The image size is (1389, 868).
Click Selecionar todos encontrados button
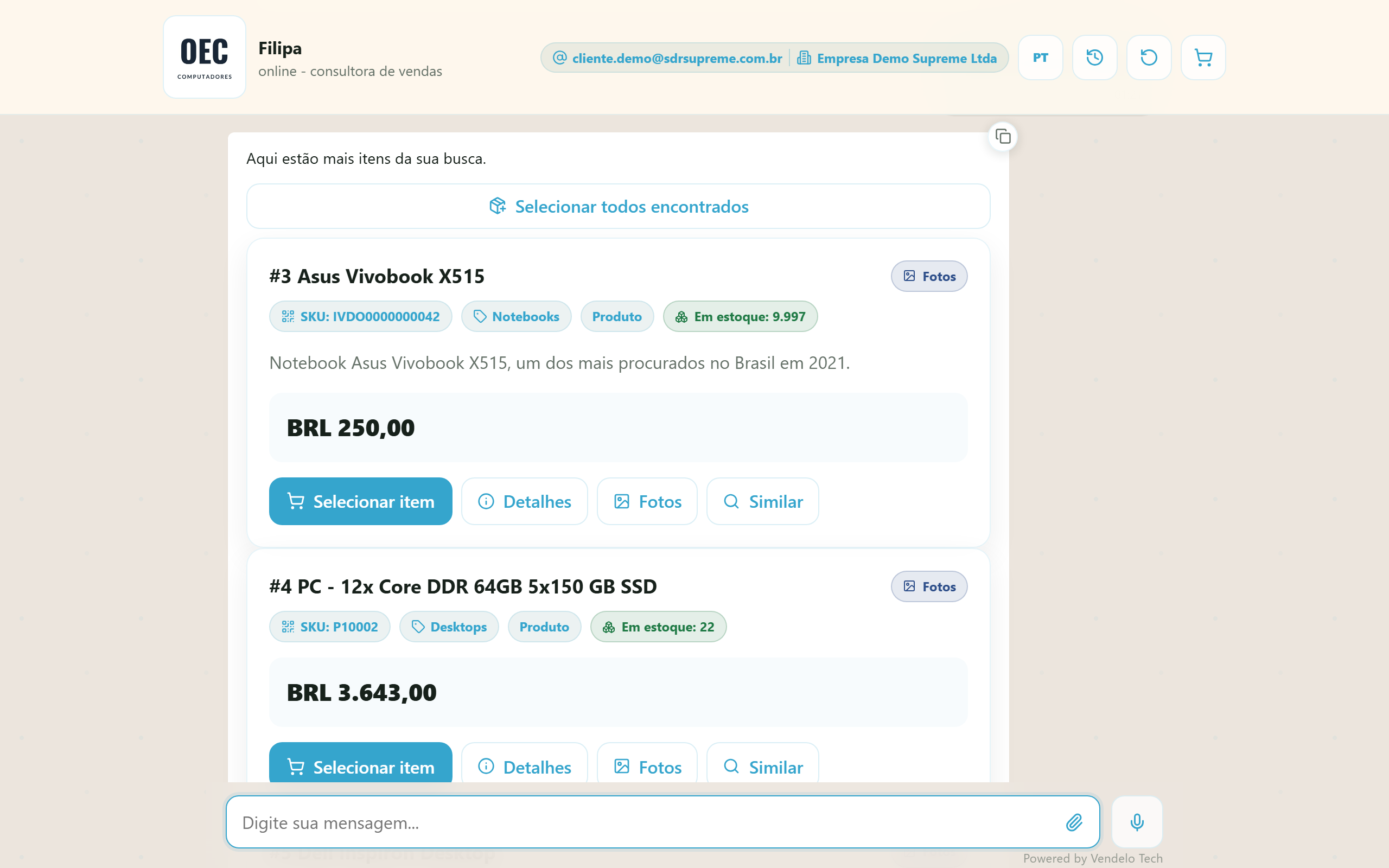coord(618,206)
